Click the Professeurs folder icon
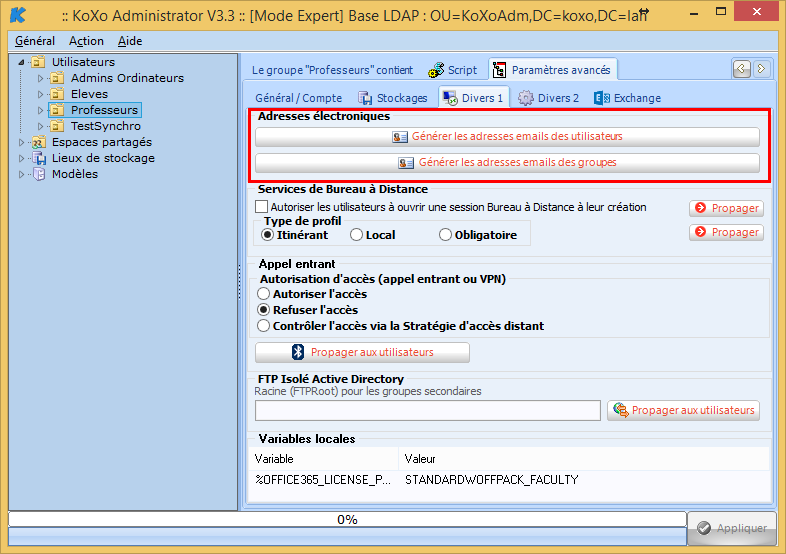This screenshot has height=554, width=786. tap(57, 110)
